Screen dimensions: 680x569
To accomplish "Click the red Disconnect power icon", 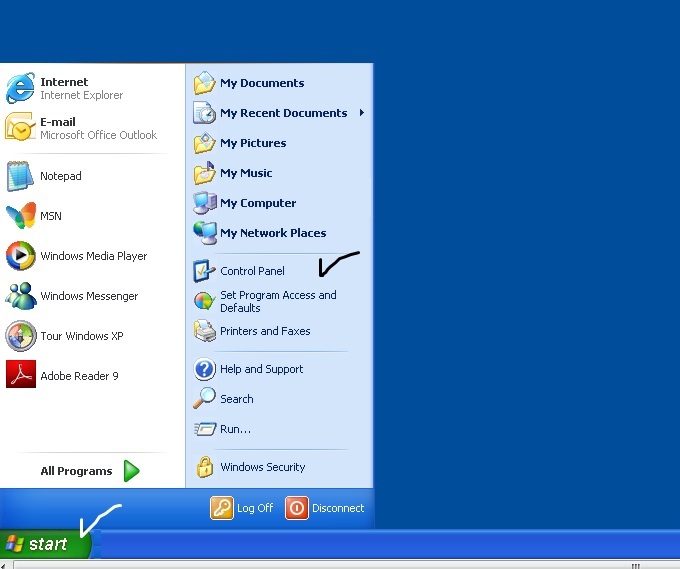I will tap(297, 508).
